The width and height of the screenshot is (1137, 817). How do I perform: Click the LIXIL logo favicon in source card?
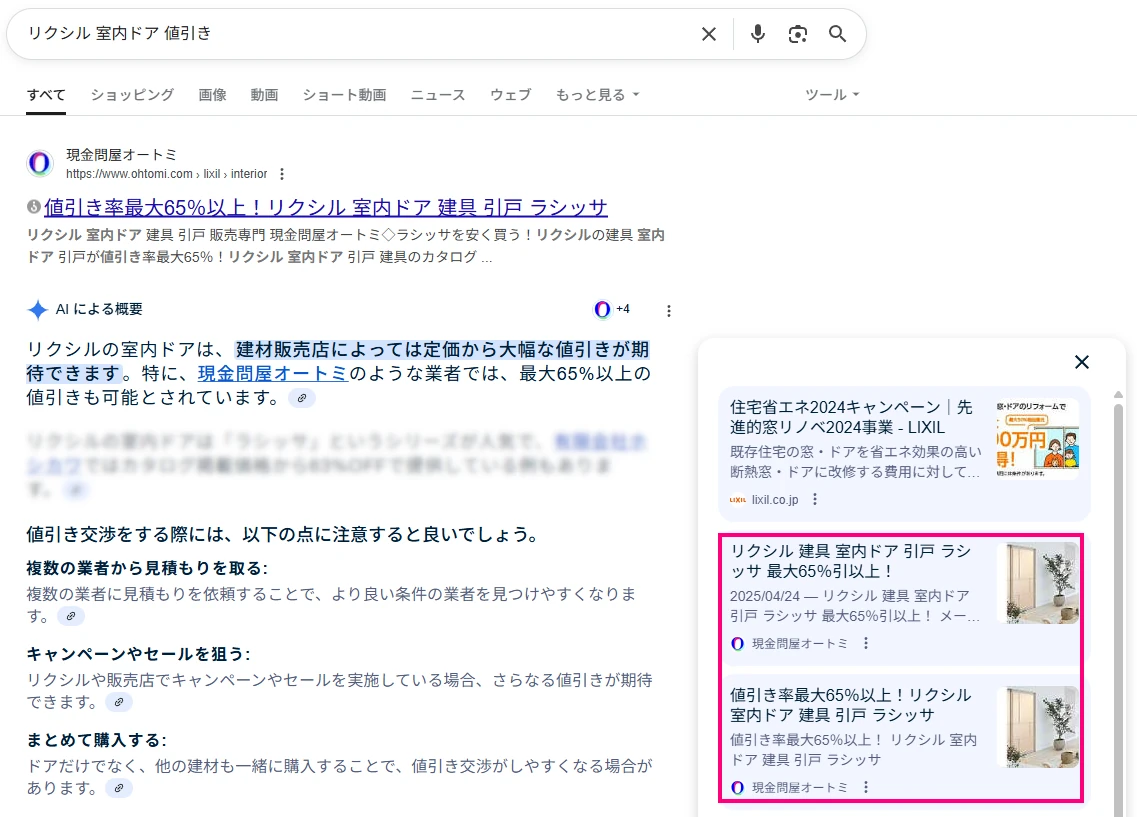coord(737,499)
